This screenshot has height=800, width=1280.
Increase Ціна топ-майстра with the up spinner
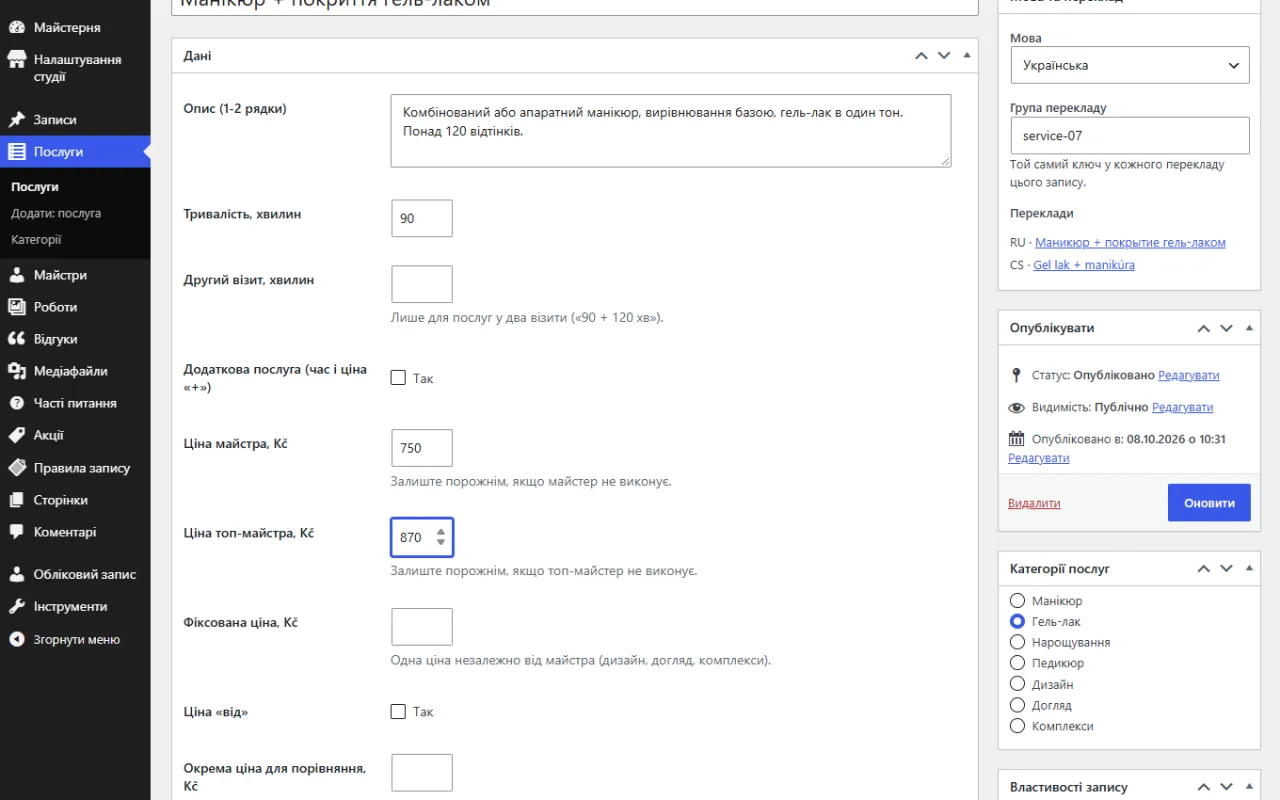[x=441, y=532]
